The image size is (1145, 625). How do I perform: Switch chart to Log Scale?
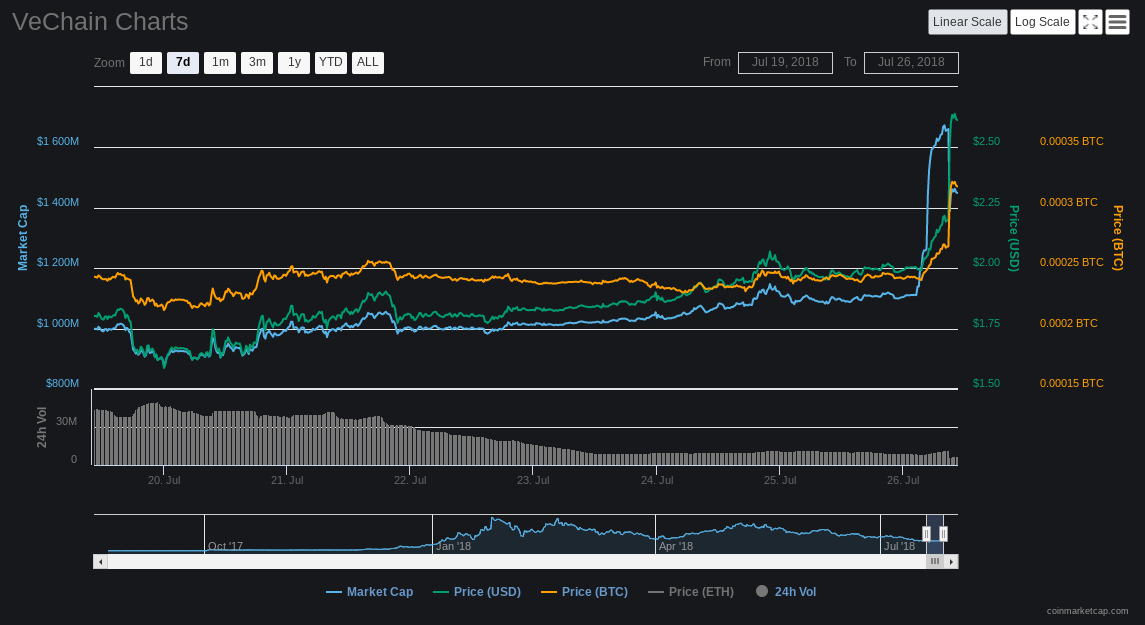pyautogui.click(x=1043, y=22)
